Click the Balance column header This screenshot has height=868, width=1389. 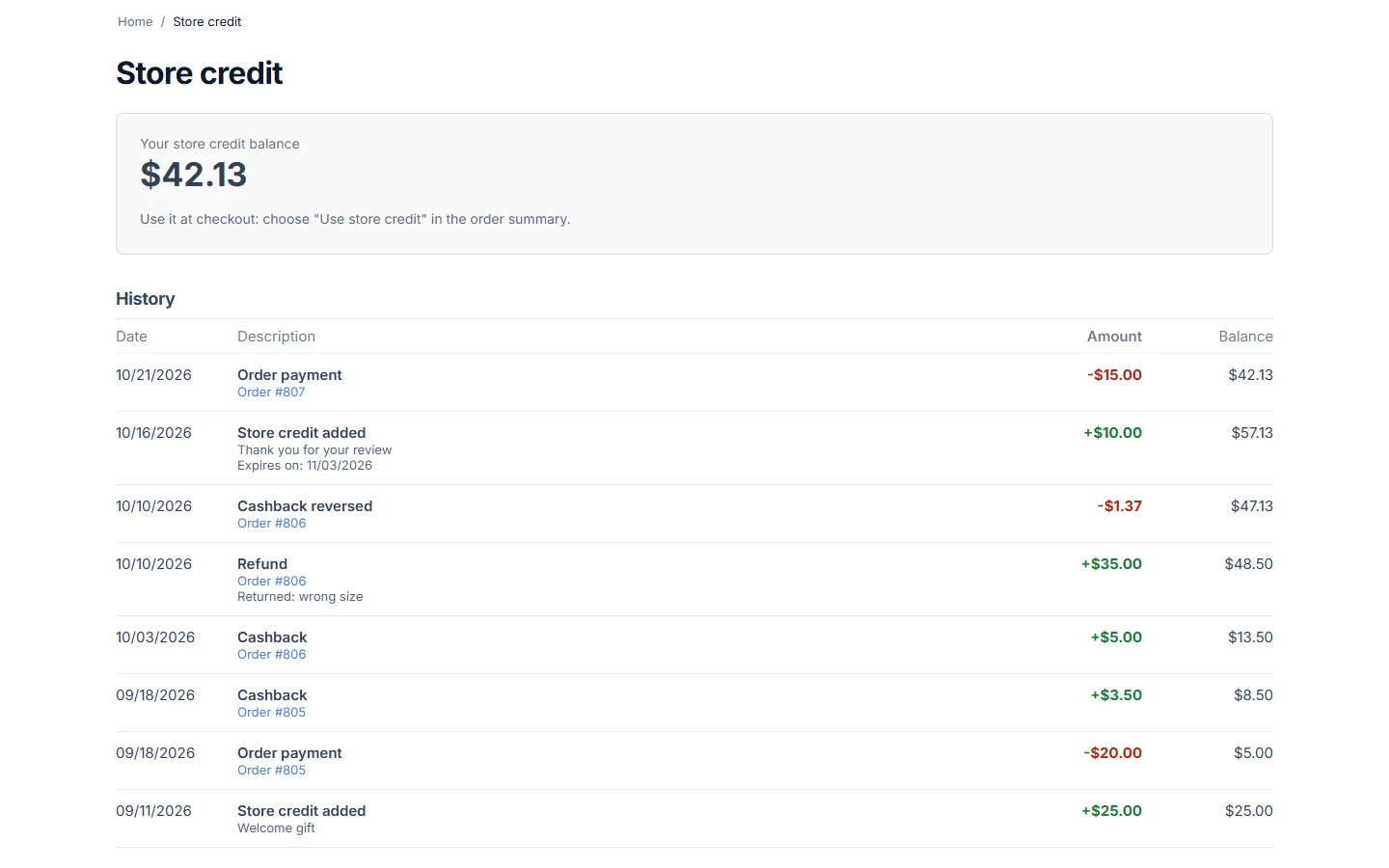pyautogui.click(x=1245, y=337)
